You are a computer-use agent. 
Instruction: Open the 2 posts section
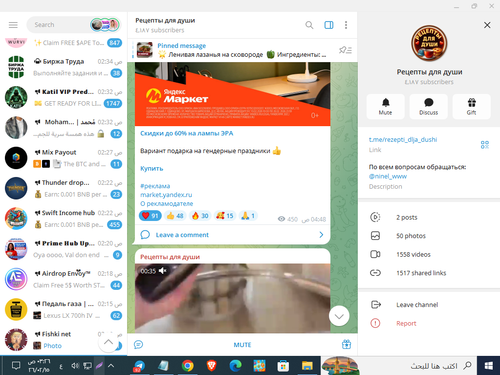click(429, 217)
